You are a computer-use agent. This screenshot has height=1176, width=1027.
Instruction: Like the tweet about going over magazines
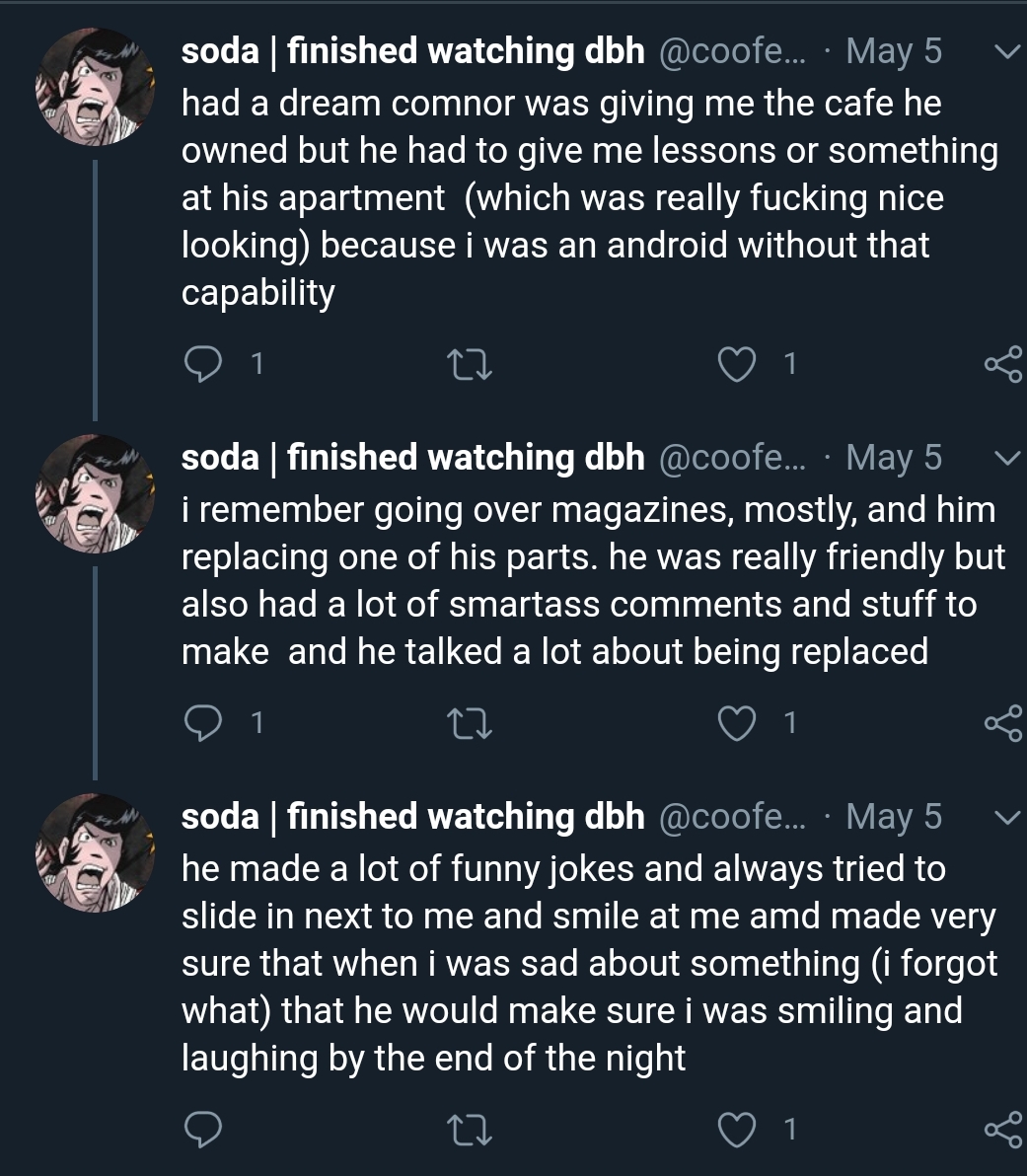click(x=735, y=724)
